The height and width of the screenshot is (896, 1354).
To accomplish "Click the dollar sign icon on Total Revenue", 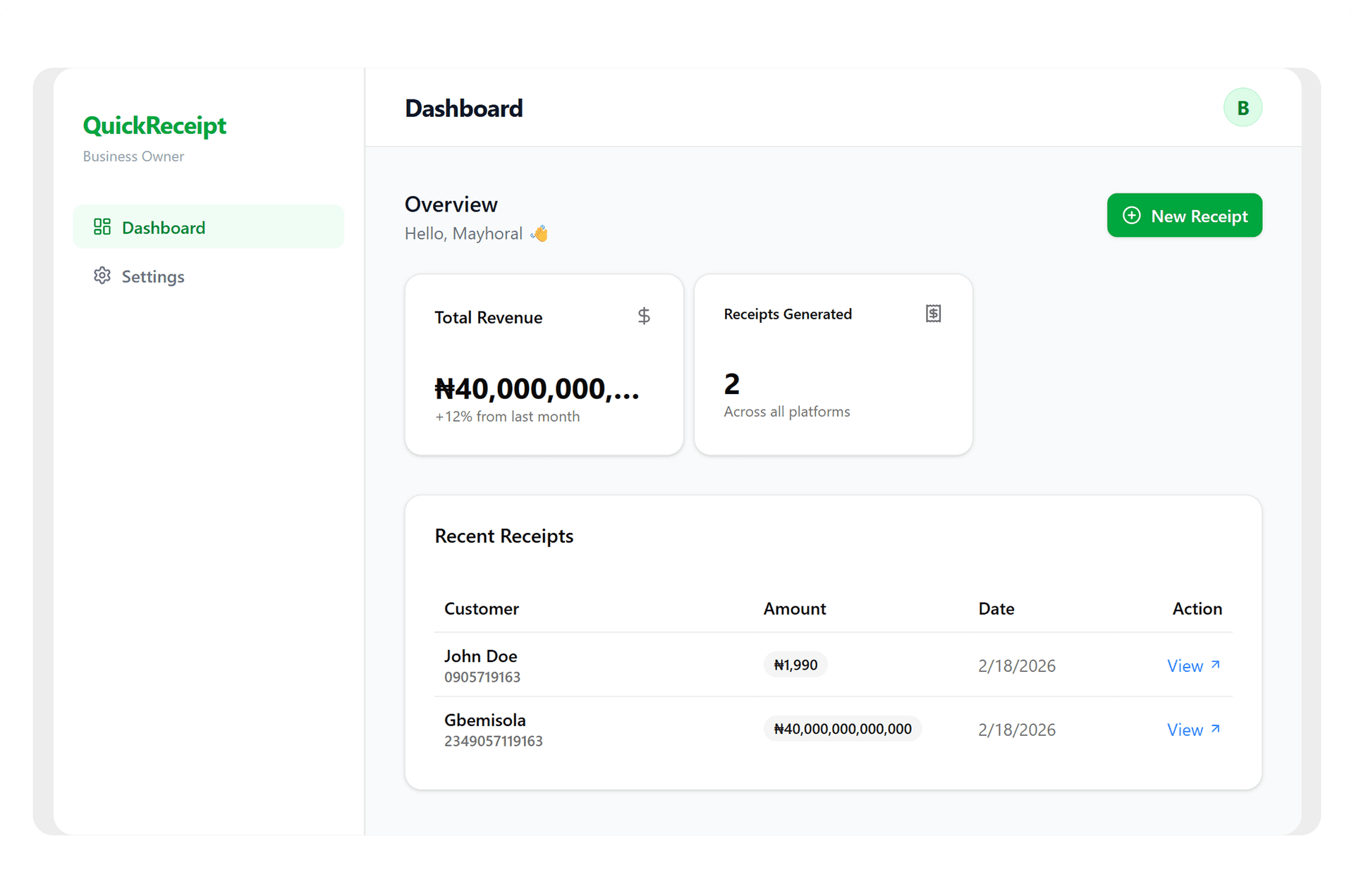I will click(643, 316).
